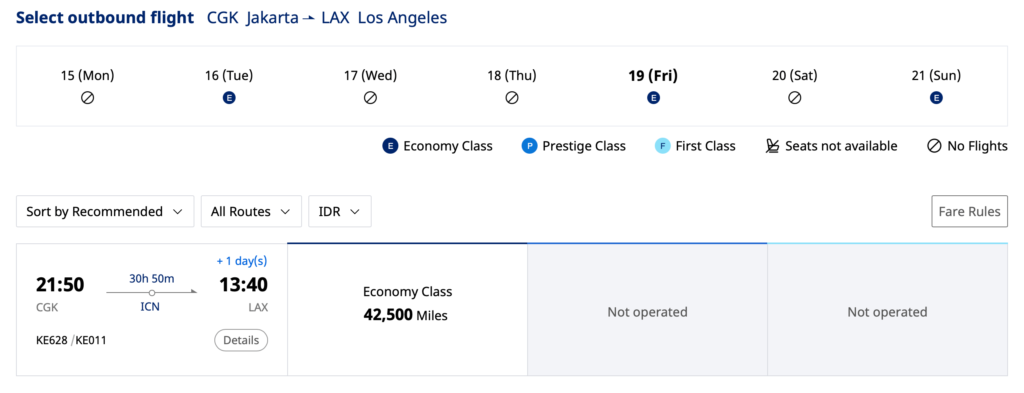Click the Economy icon under 19 (Fri)
This screenshot has height=393, width=1024.
click(653, 98)
